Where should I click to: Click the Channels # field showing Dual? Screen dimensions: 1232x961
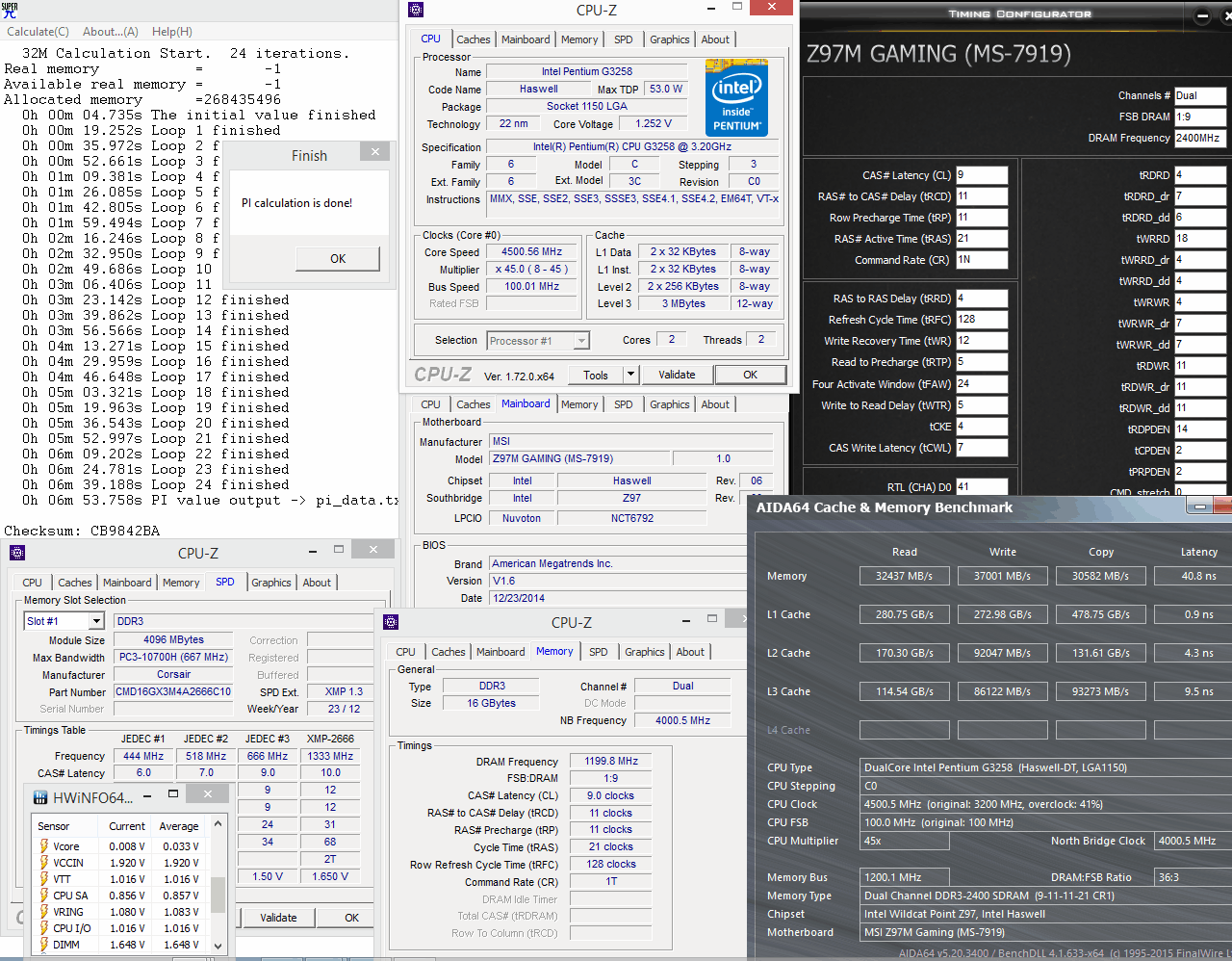coord(1200,95)
